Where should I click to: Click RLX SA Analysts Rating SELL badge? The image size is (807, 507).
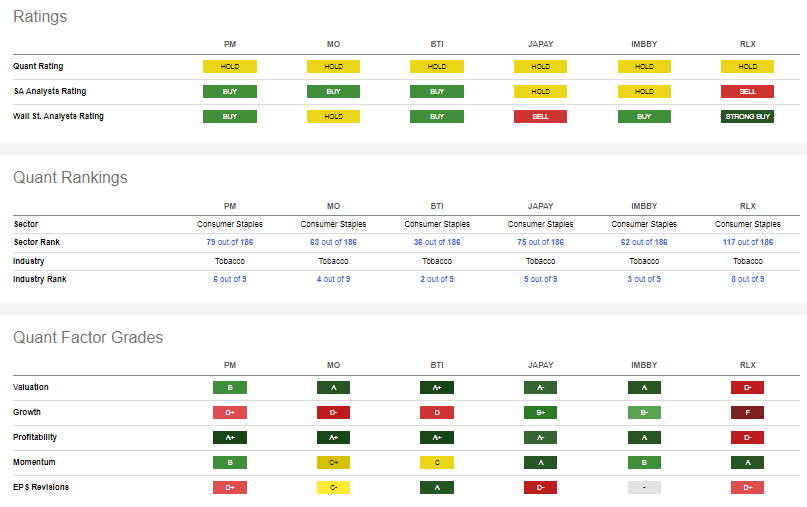747,92
